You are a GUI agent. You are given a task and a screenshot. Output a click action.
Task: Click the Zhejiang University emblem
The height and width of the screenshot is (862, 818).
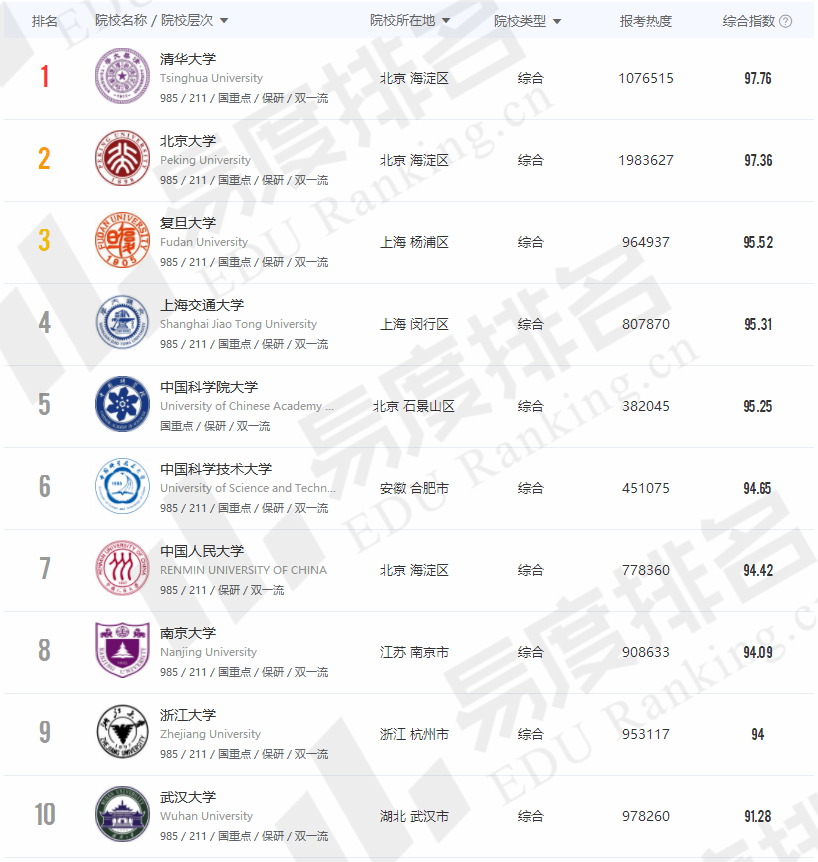pos(122,733)
